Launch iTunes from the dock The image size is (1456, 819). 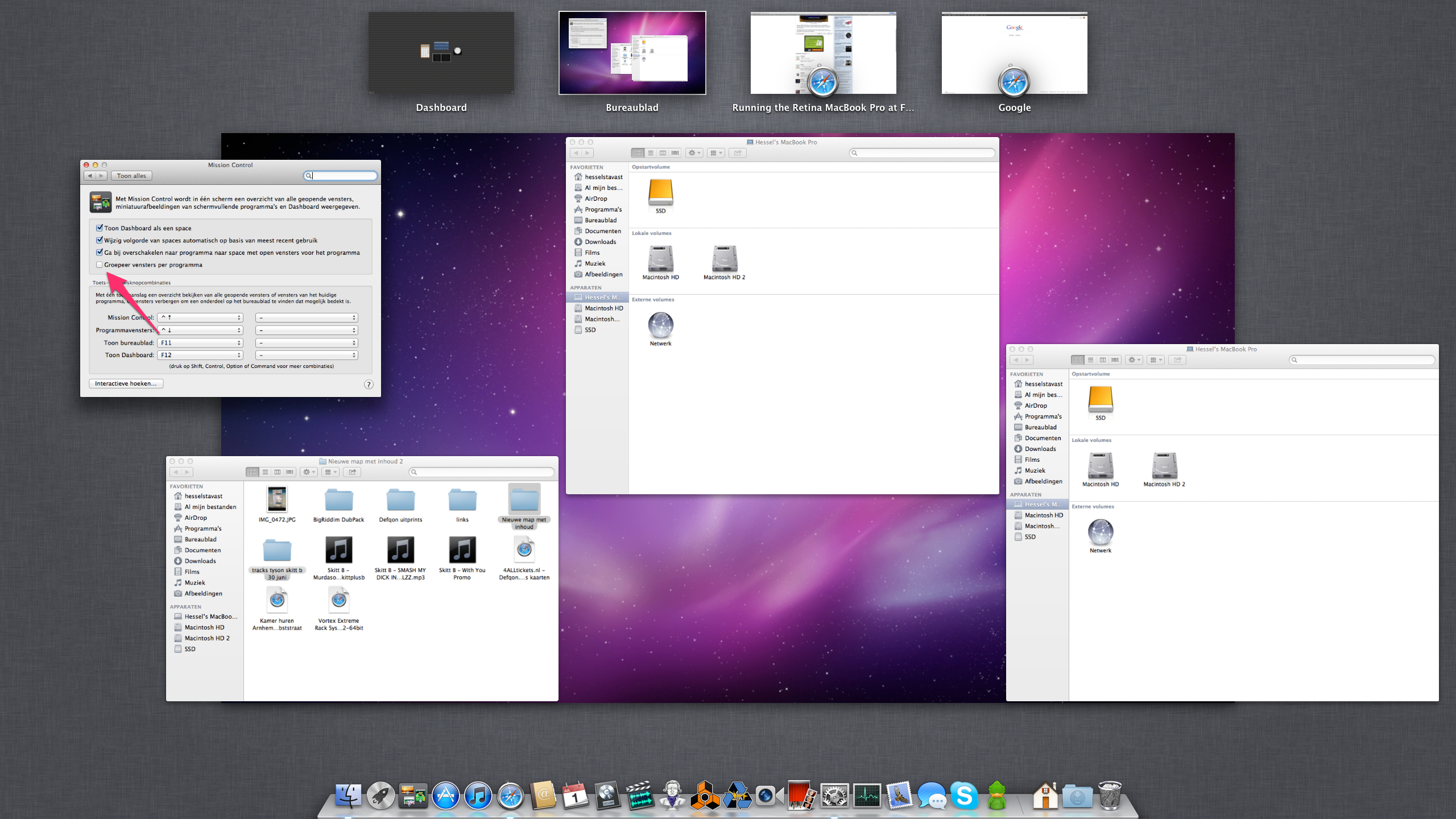[x=478, y=795]
